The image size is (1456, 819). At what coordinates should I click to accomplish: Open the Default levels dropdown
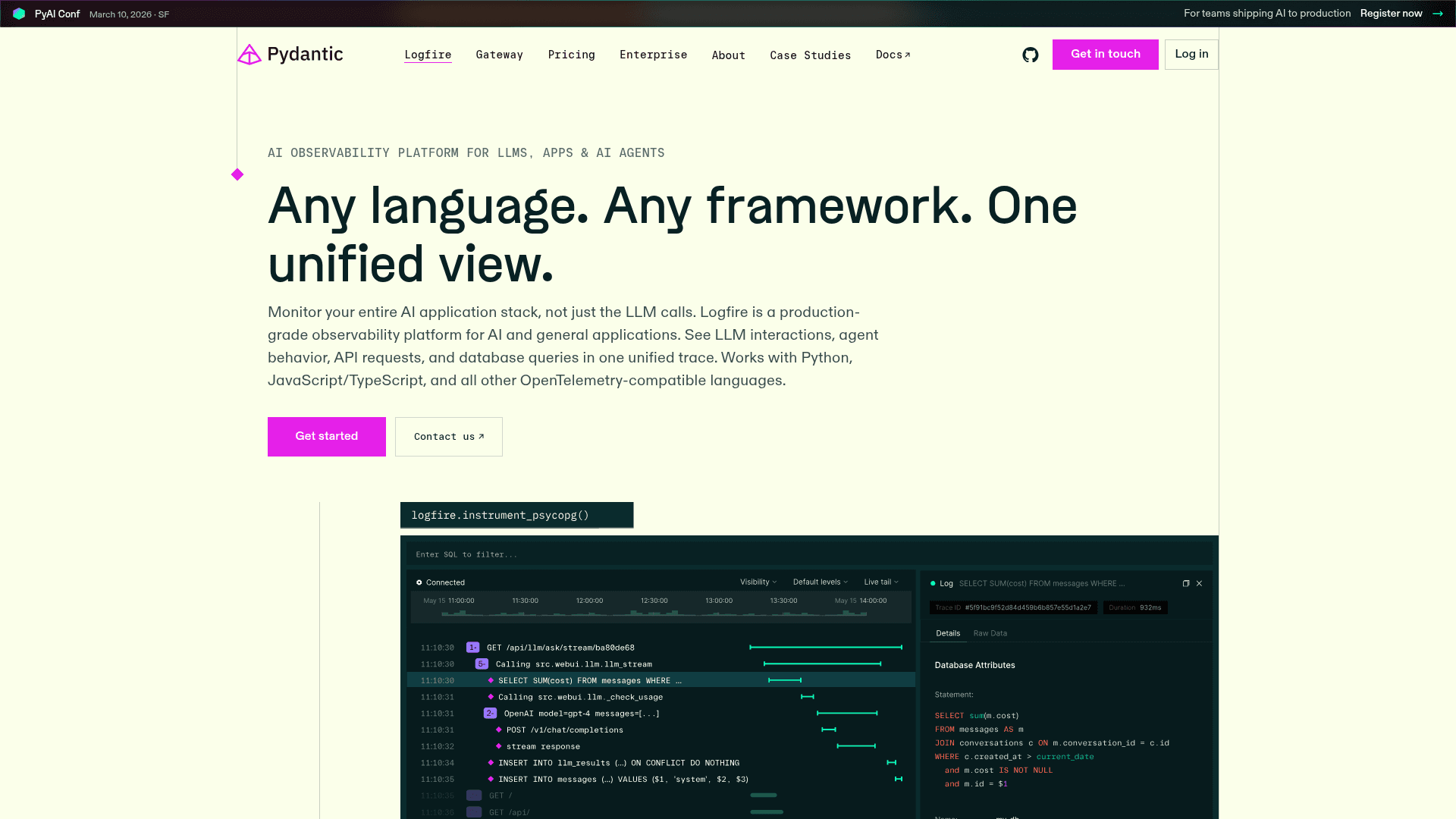coord(820,582)
